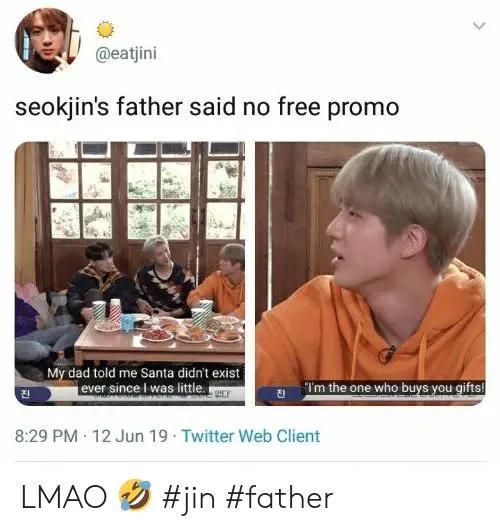Click the blue name tag in right image

point(281,394)
